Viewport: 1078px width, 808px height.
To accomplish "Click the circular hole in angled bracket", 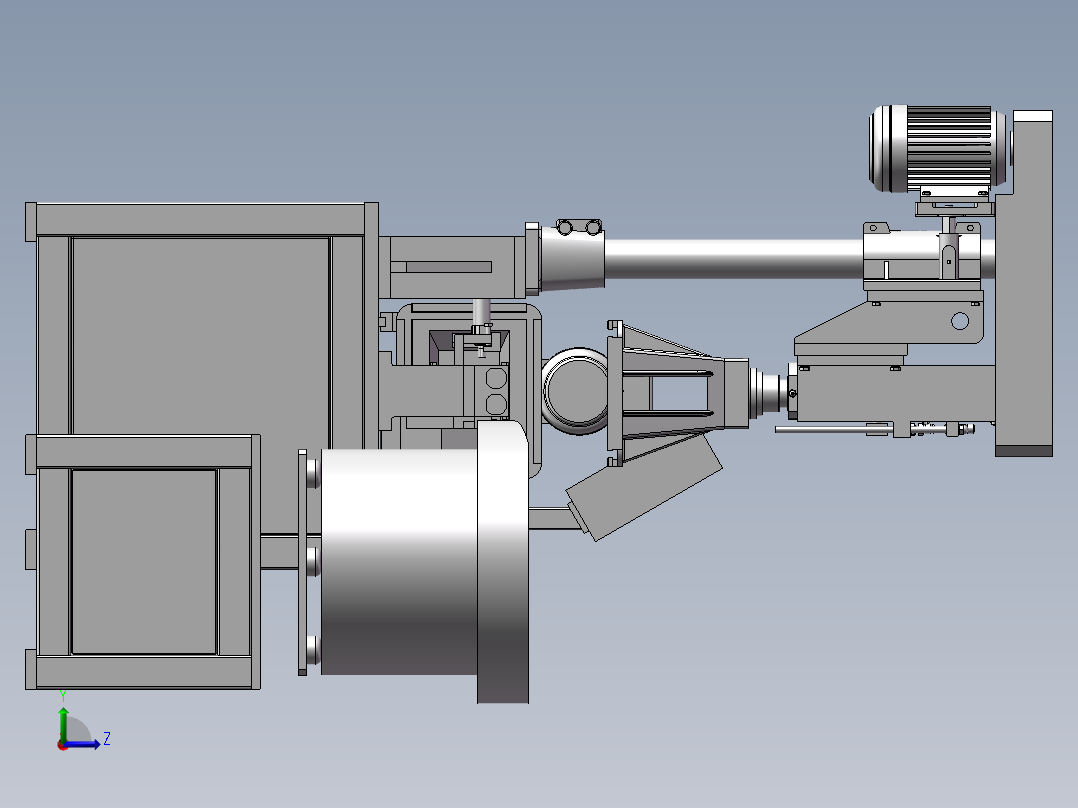I will pos(960,320).
